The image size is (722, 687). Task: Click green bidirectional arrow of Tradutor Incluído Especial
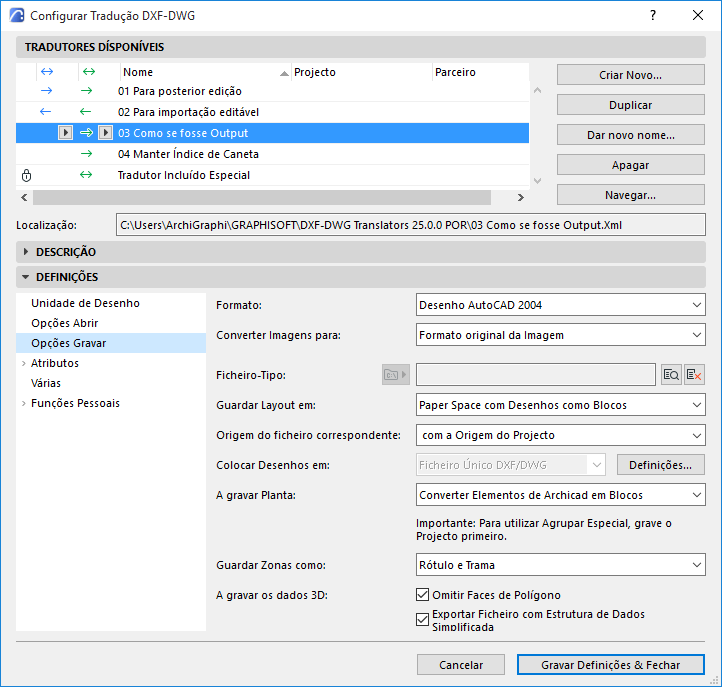tap(86, 175)
